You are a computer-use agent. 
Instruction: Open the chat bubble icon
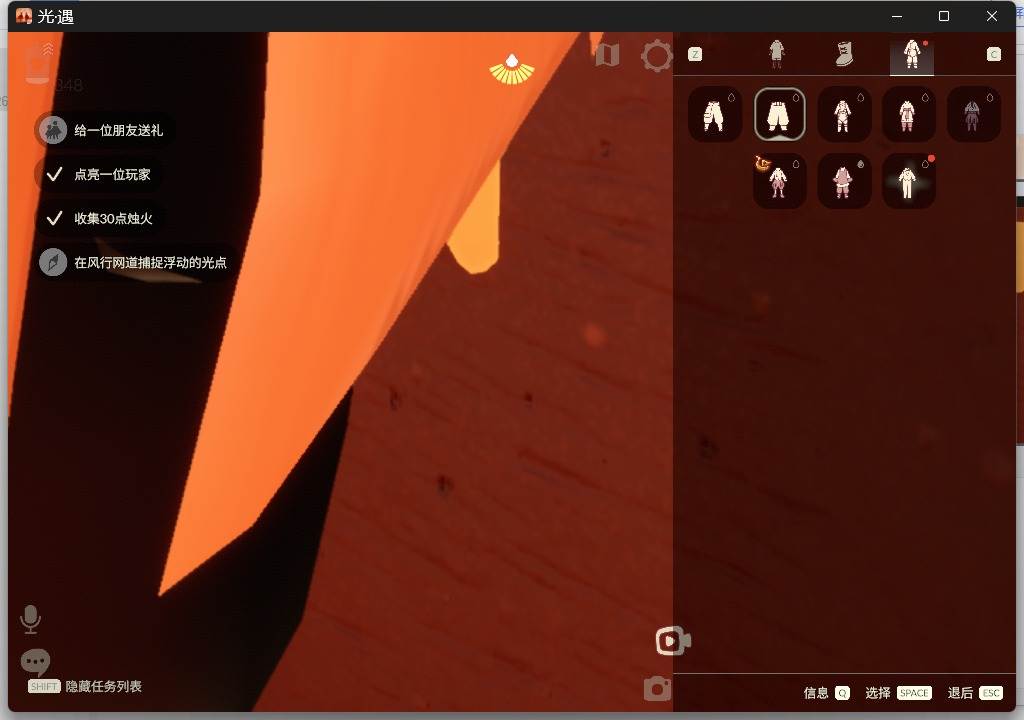35,663
